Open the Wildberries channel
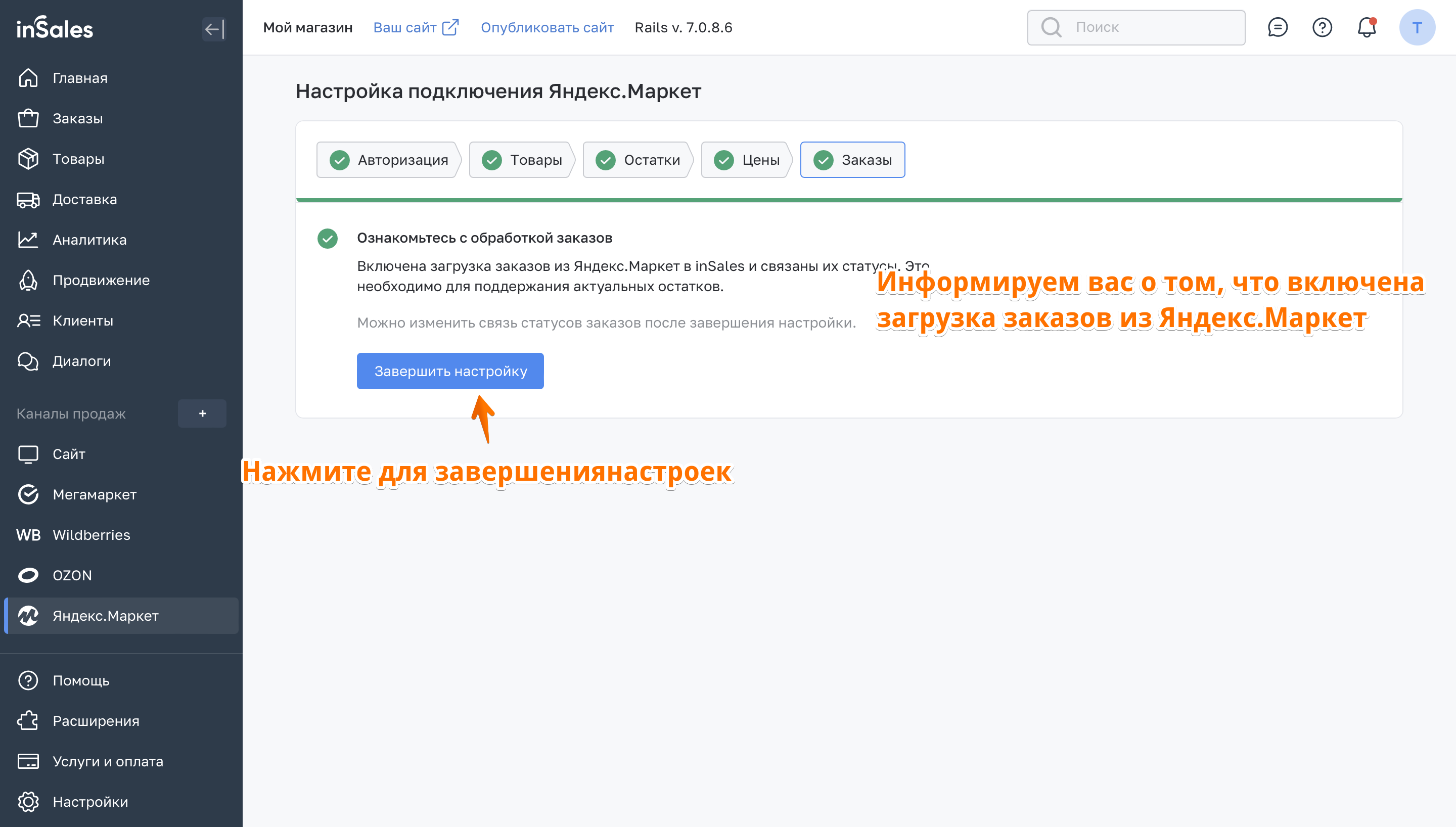Screen dimensions: 1456x827 pos(91,535)
